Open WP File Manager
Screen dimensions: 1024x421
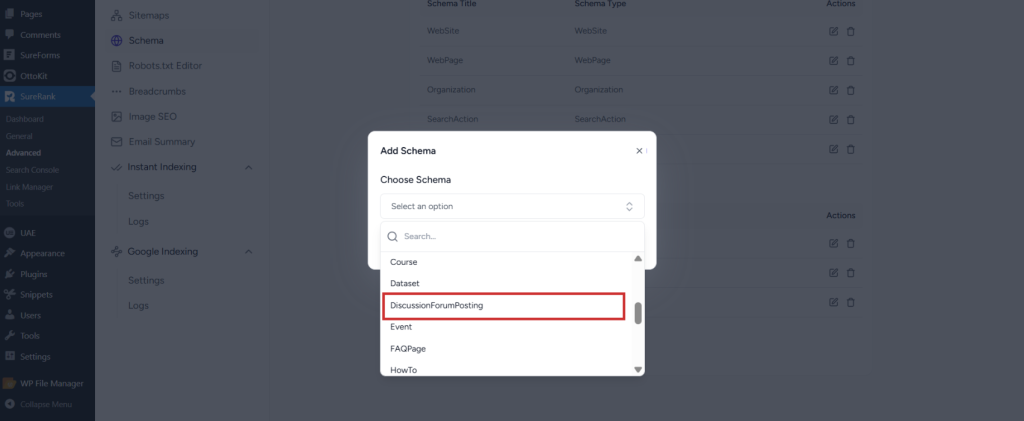(x=51, y=383)
